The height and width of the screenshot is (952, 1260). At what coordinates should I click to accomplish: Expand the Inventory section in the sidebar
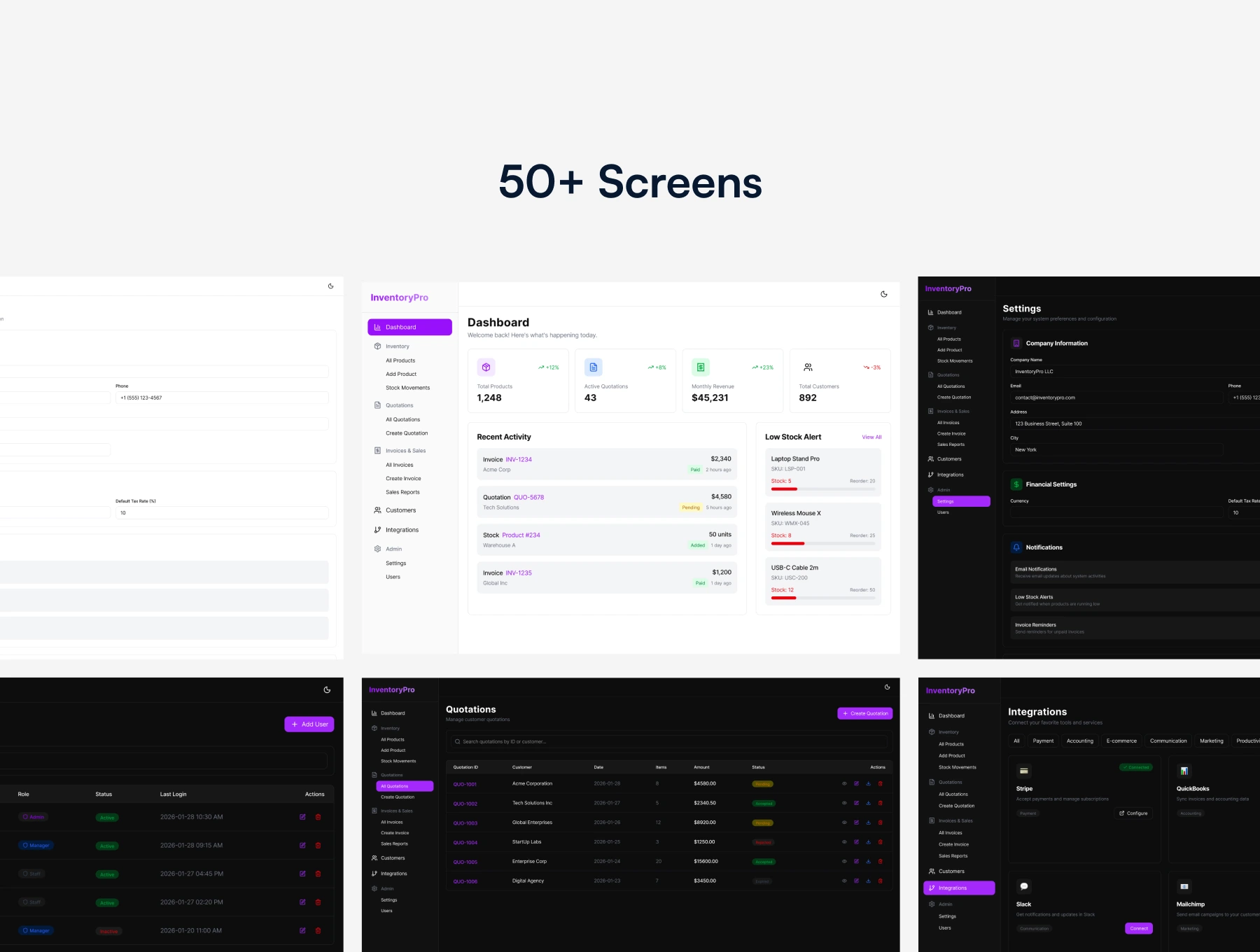[x=396, y=346]
